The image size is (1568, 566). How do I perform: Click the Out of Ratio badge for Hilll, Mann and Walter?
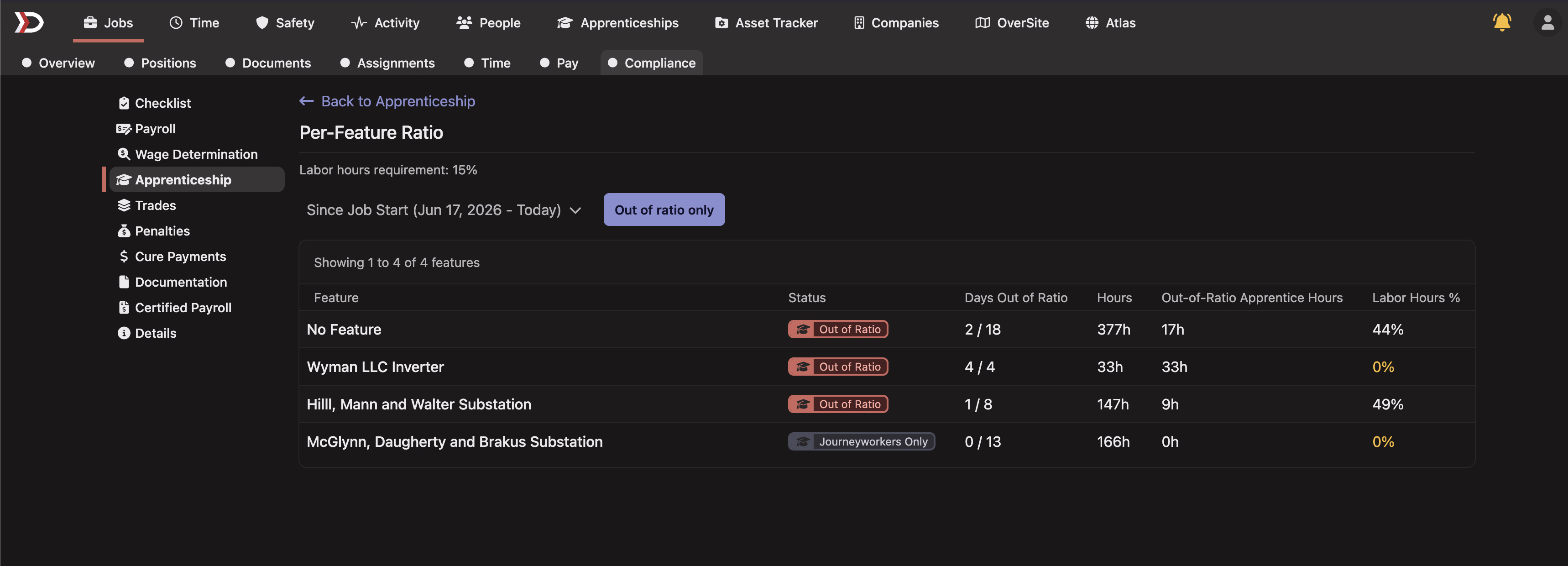838,404
